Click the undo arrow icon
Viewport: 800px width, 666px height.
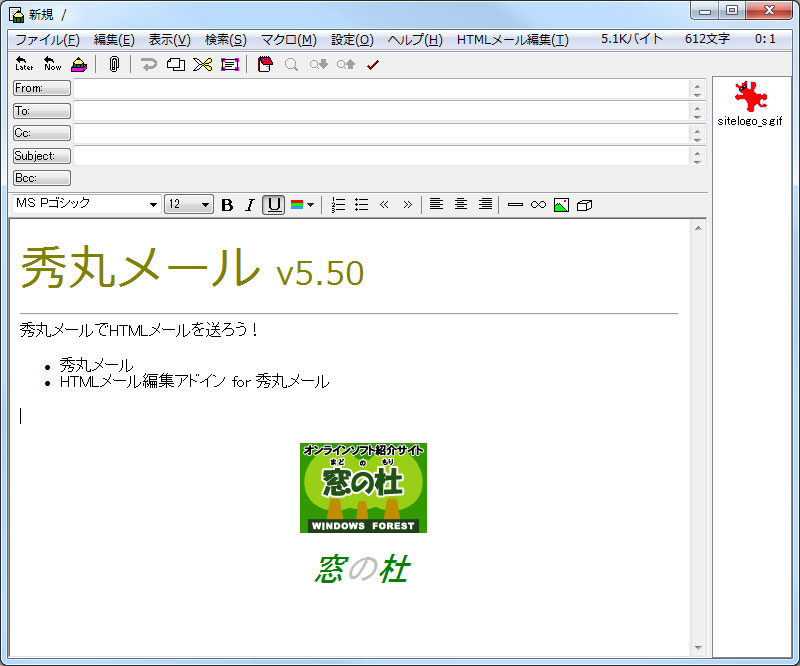(148, 66)
